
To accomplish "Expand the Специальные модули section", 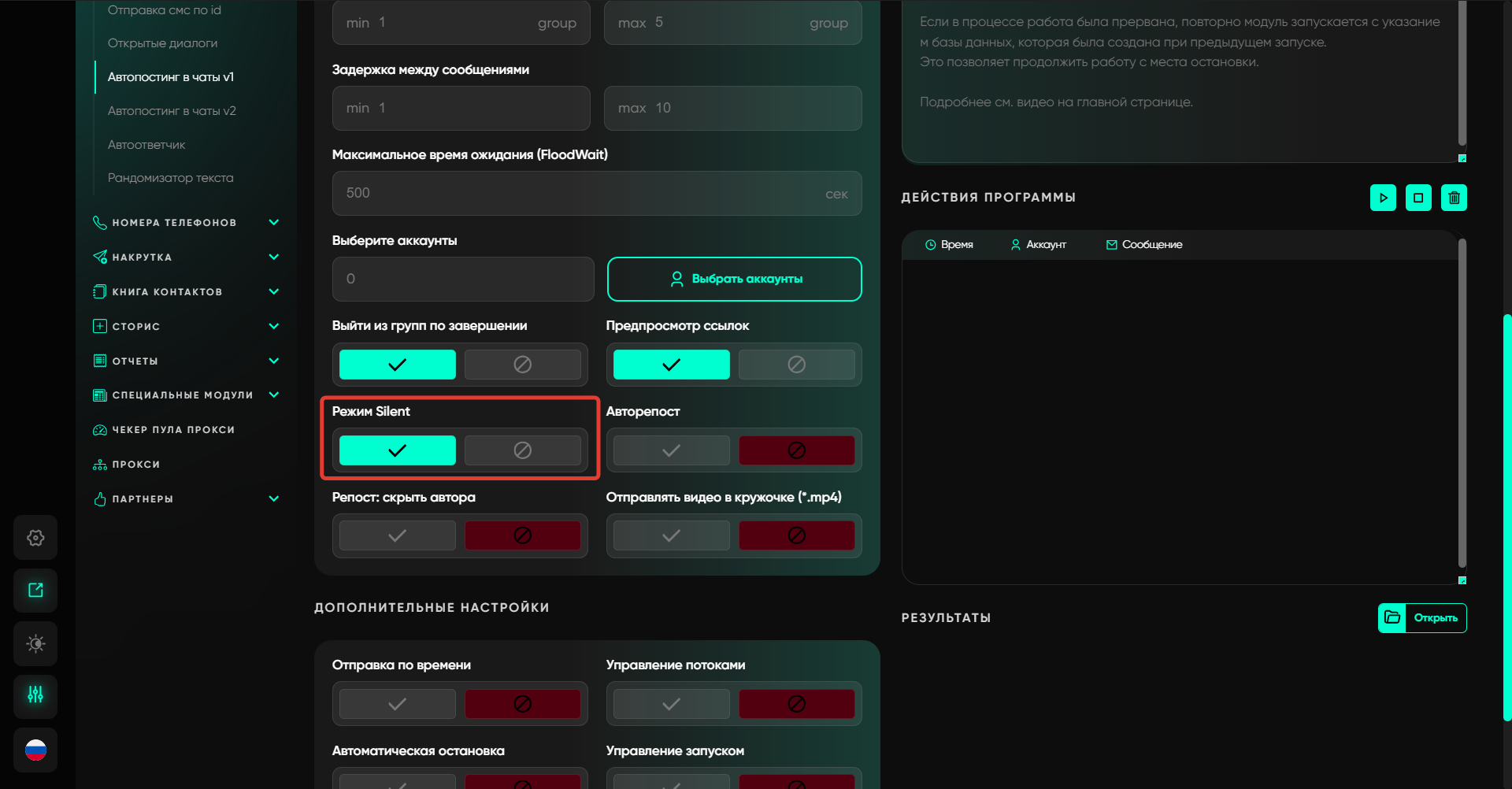I will click(x=273, y=395).
